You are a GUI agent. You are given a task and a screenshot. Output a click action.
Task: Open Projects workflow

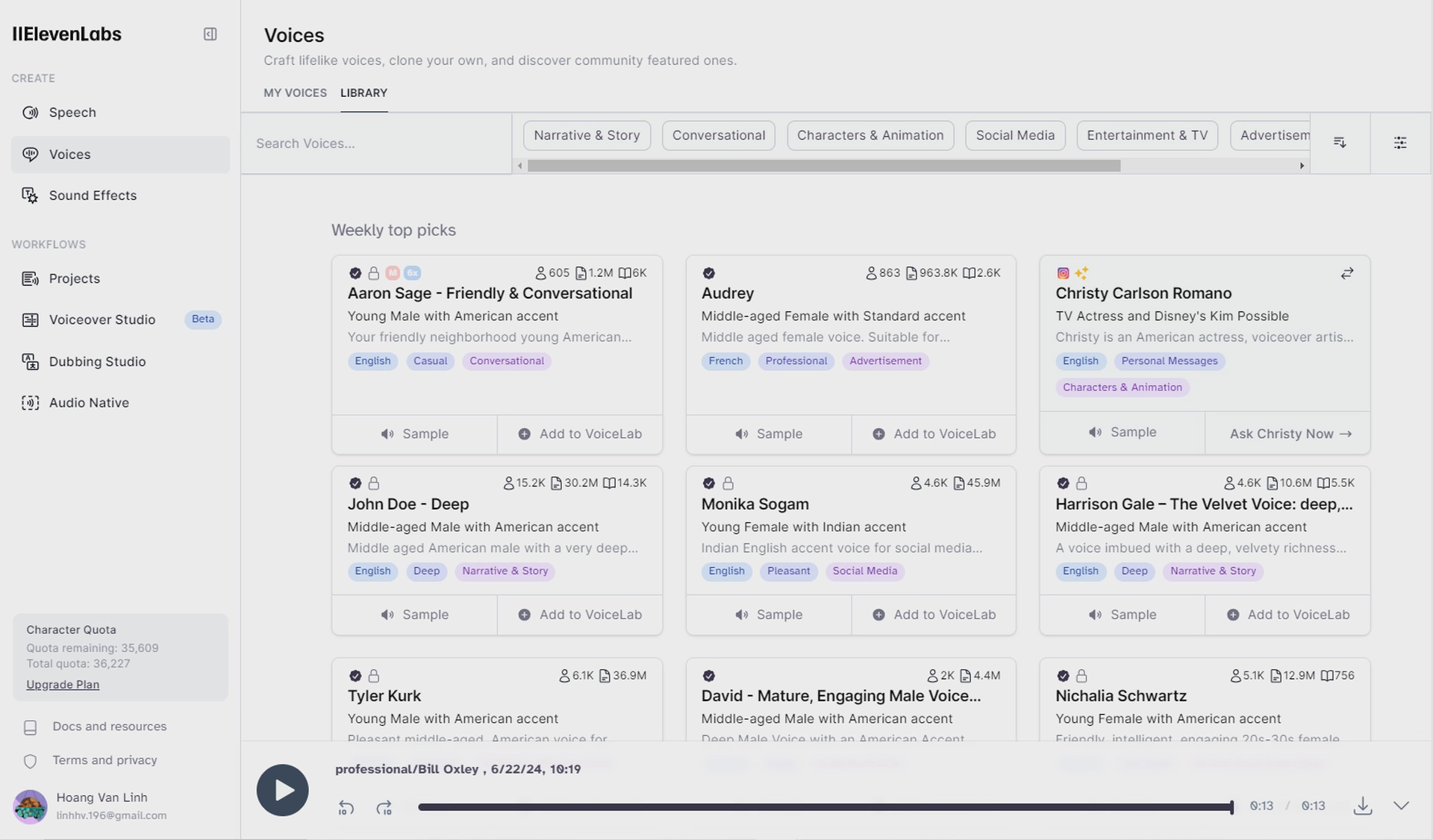(120, 278)
